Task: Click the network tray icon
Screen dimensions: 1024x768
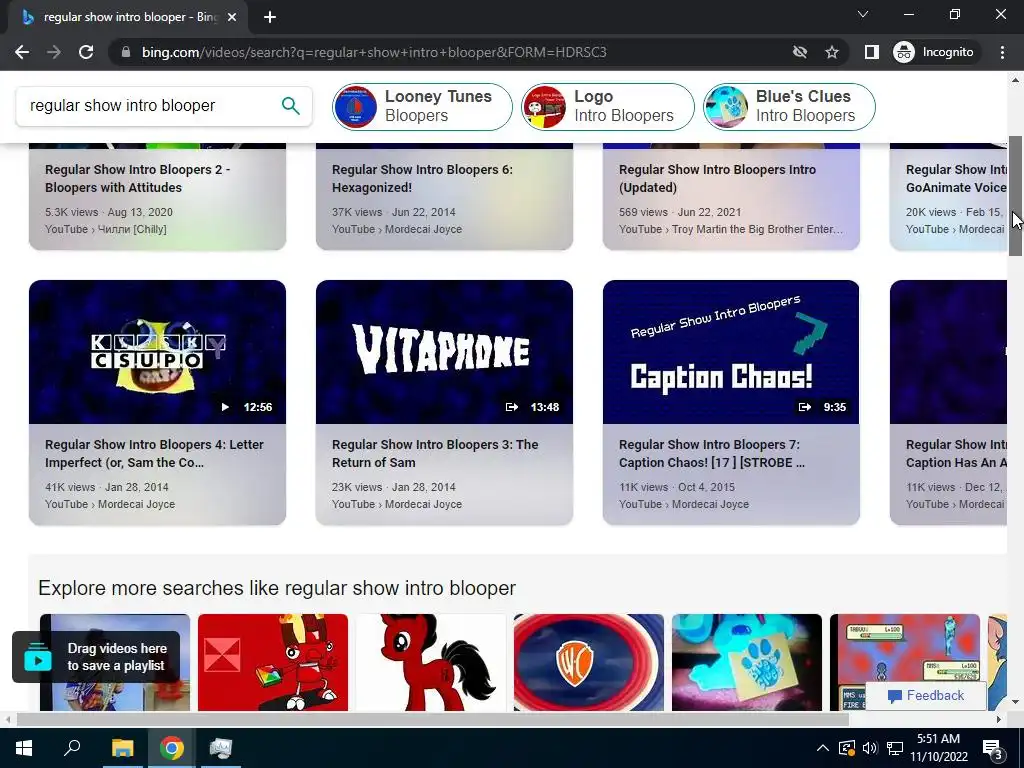Action: click(895, 748)
